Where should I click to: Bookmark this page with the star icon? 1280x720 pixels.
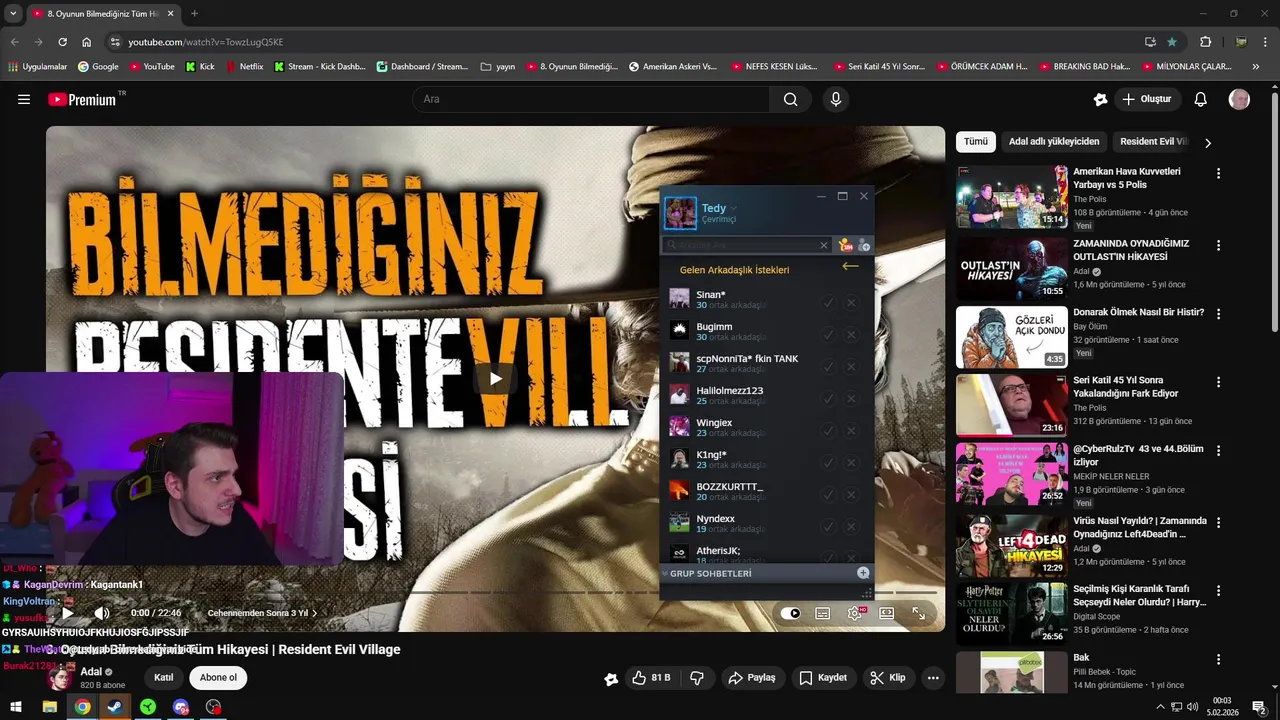tap(1172, 42)
